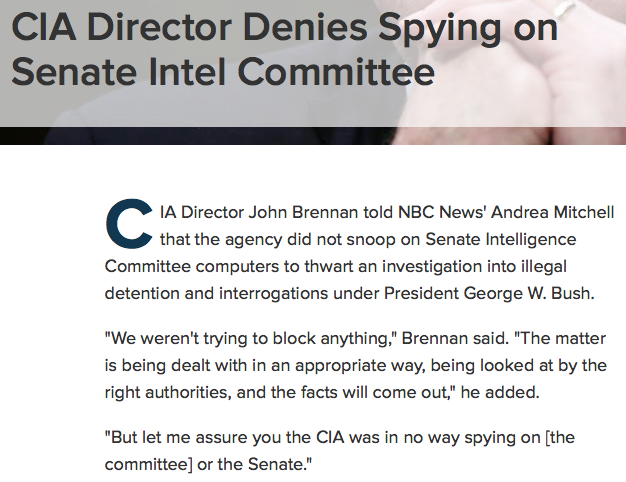Click the final line "committee] or the Senate."
The height and width of the screenshot is (482, 626).
click(208, 464)
